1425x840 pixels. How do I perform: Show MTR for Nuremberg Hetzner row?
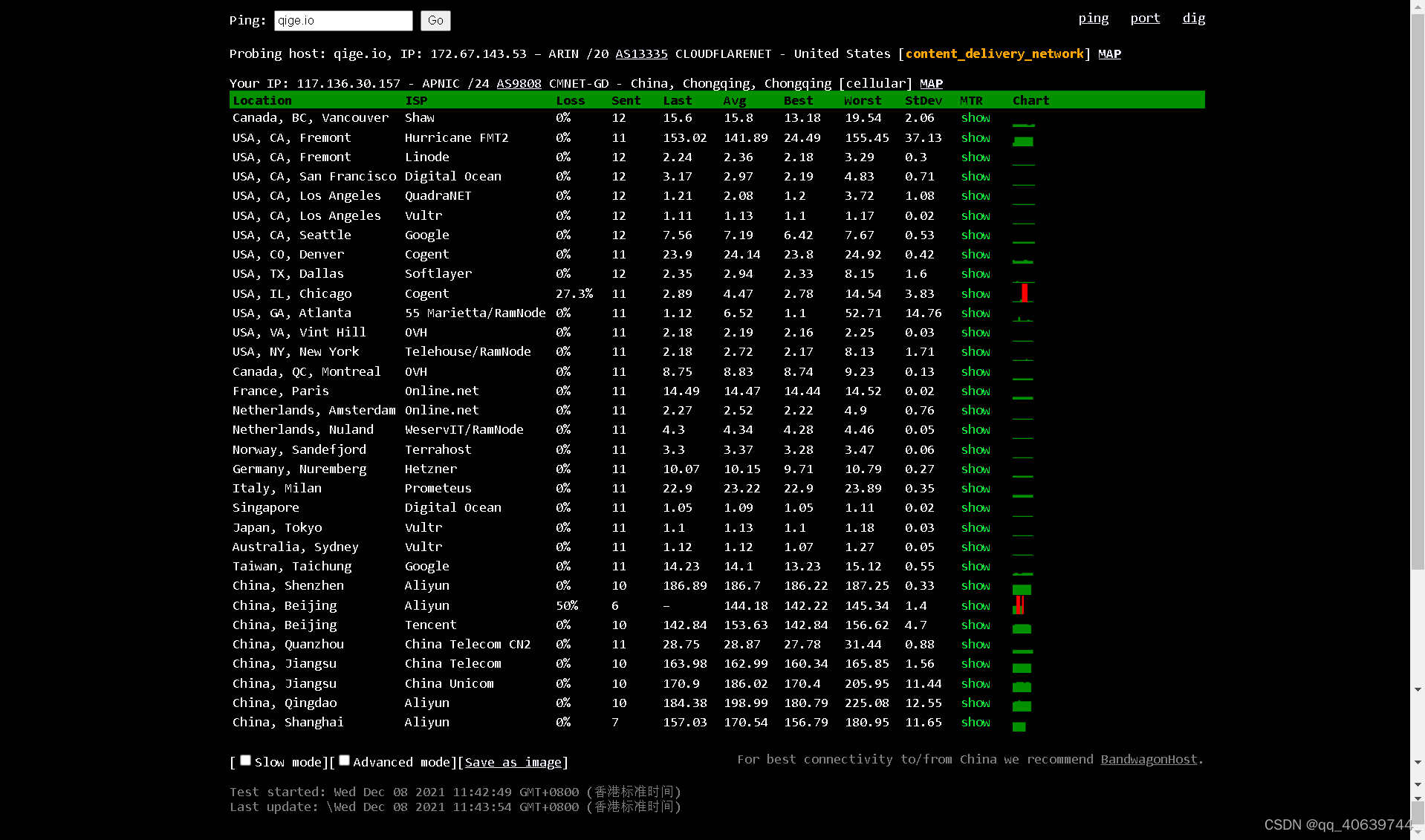pyautogui.click(x=976, y=469)
